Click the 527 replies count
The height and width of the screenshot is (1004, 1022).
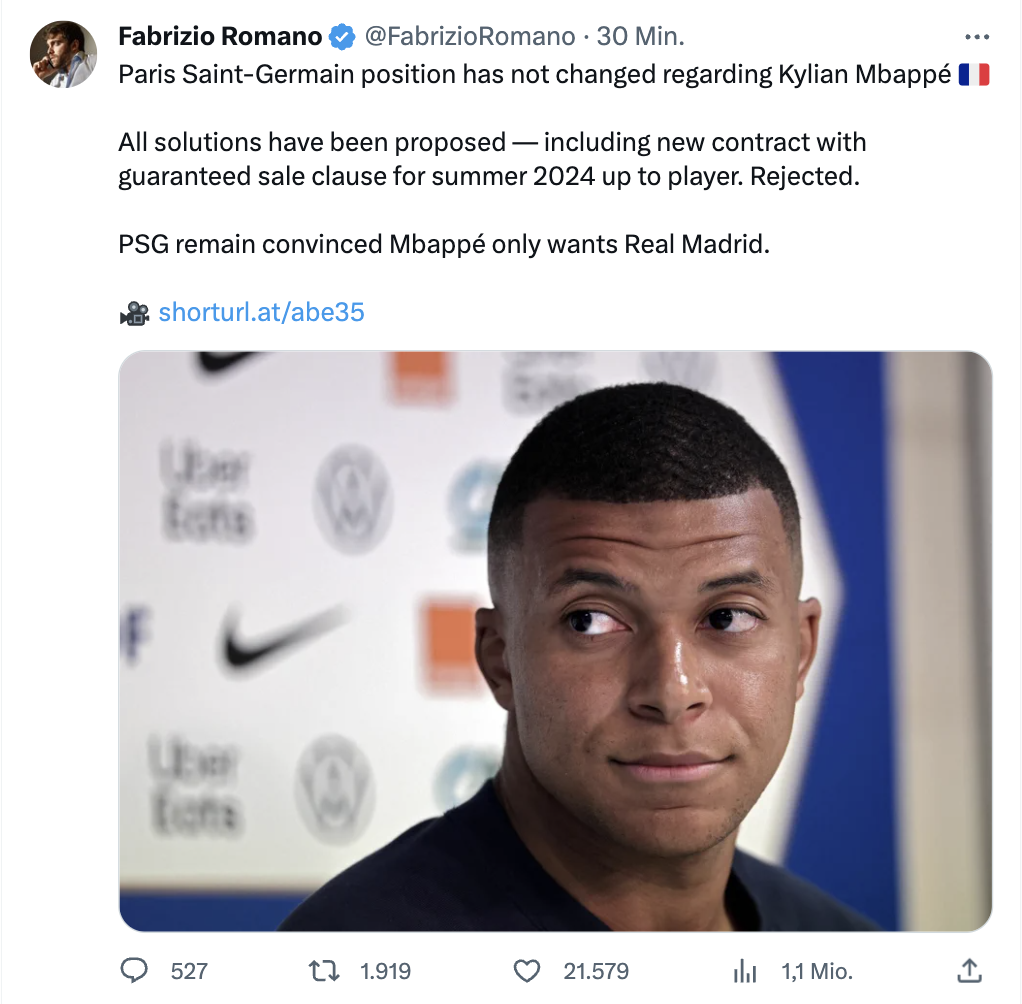point(189,970)
